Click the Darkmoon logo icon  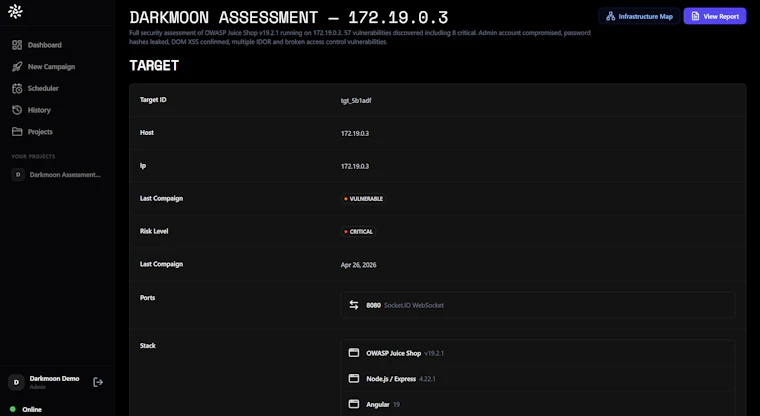point(16,12)
